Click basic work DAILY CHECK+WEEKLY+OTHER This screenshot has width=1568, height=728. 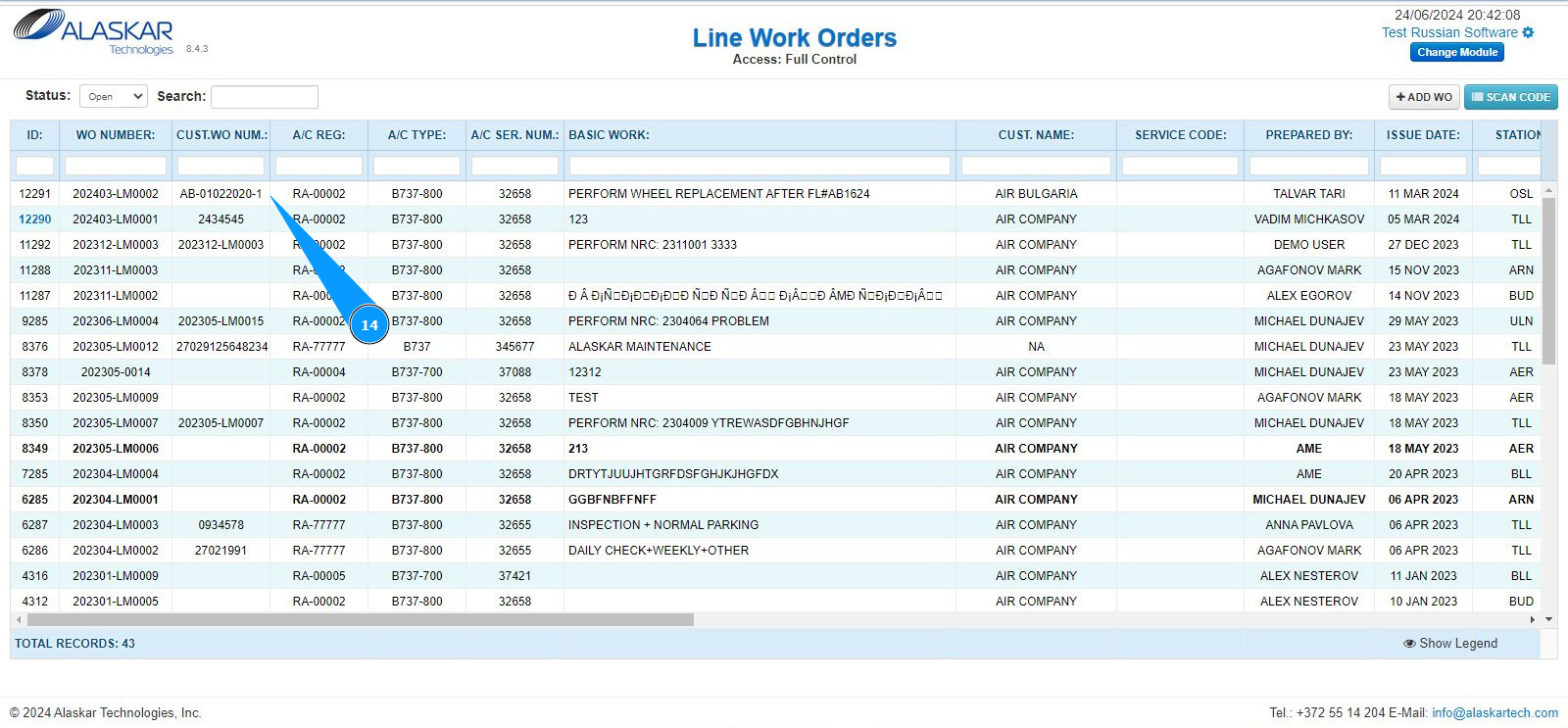[x=659, y=551]
